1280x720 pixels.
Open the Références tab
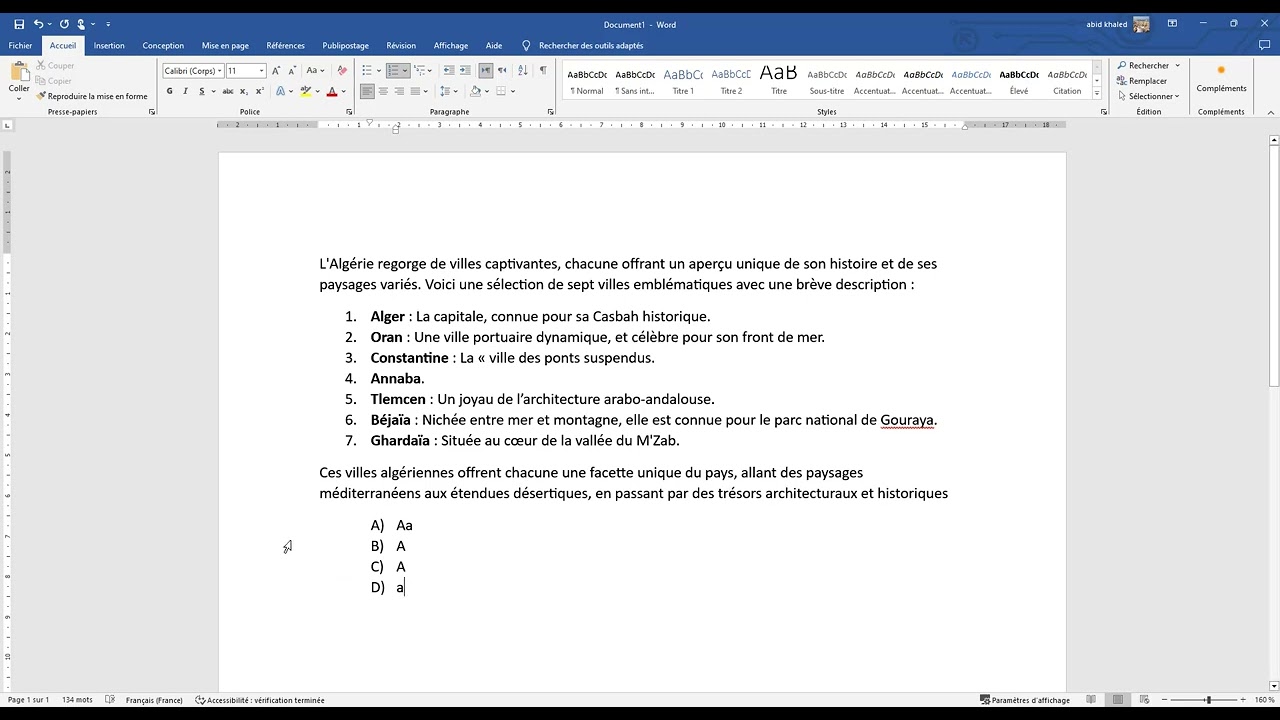[285, 45]
